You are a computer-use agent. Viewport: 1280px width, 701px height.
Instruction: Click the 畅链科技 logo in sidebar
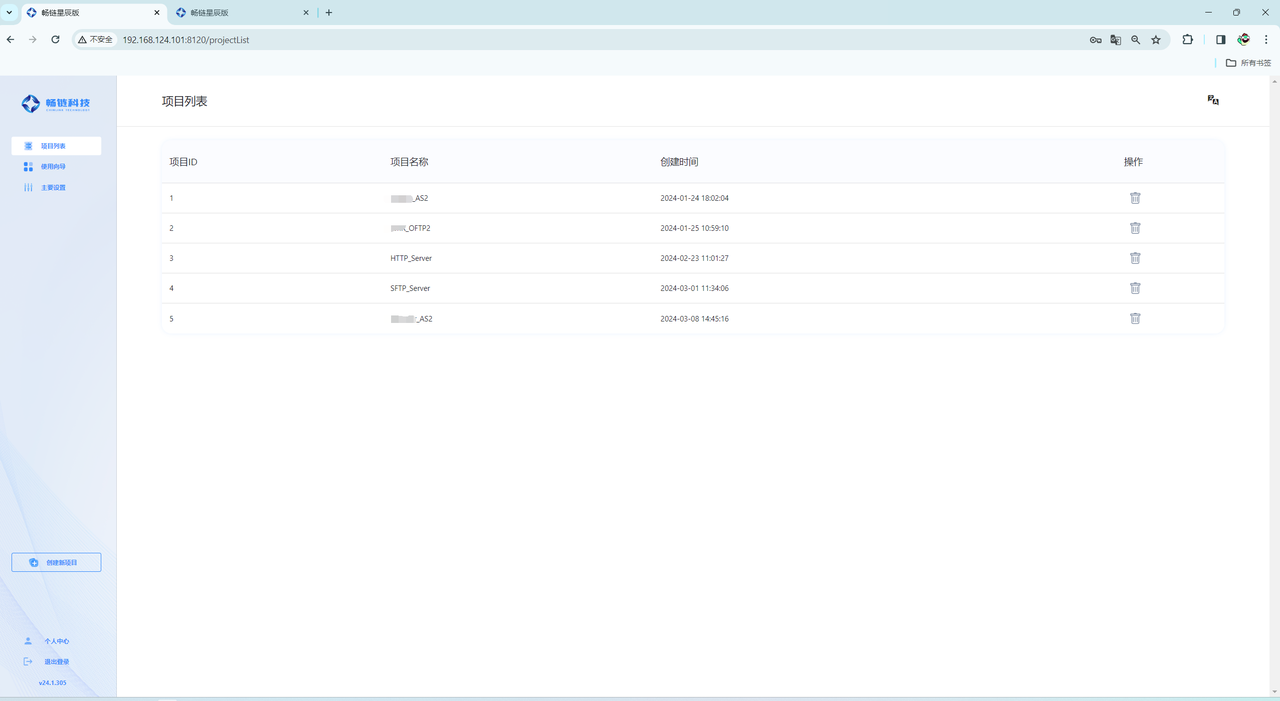click(x=57, y=103)
